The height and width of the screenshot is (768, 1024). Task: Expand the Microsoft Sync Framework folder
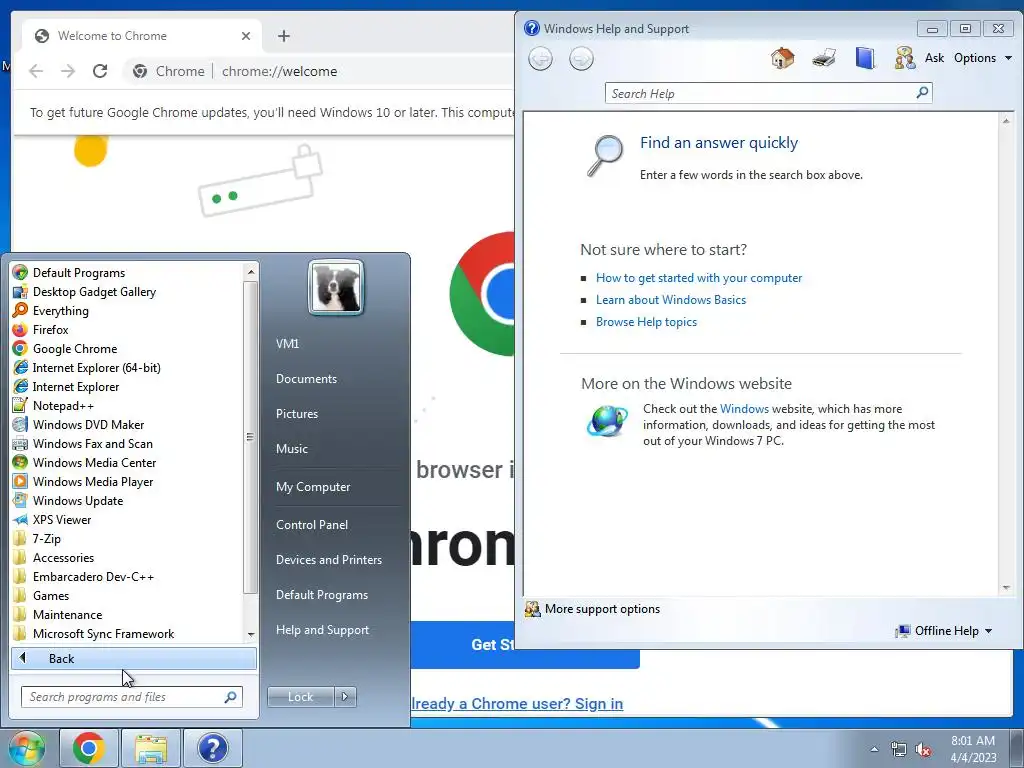pyautogui.click(x=103, y=633)
